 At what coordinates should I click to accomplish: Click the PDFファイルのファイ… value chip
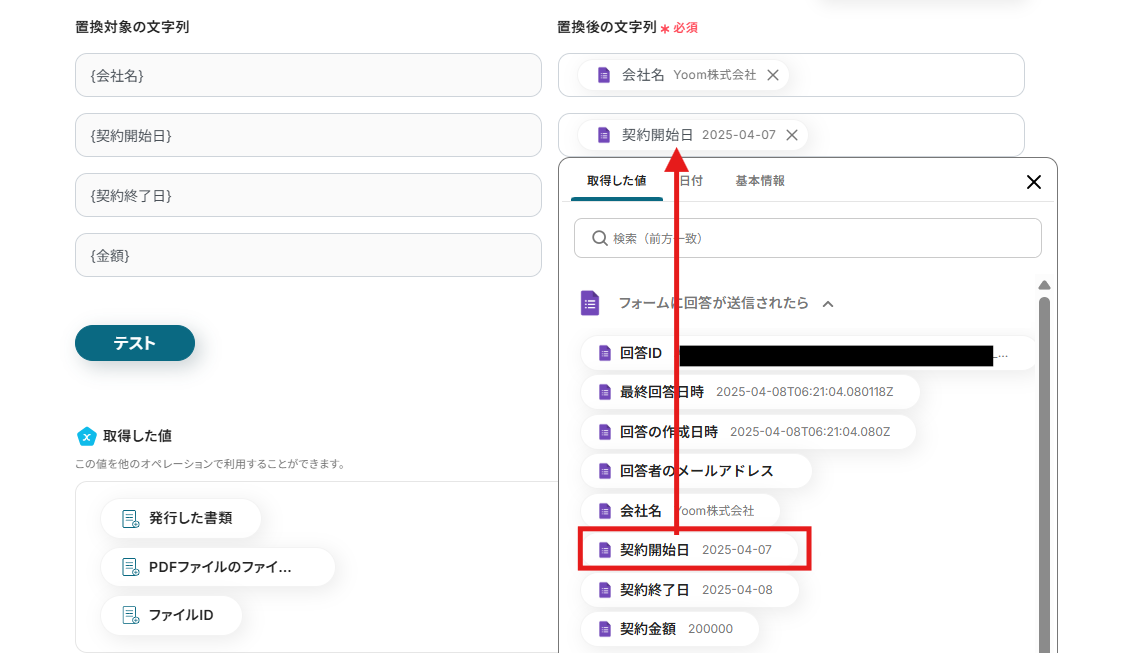click(218, 567)
